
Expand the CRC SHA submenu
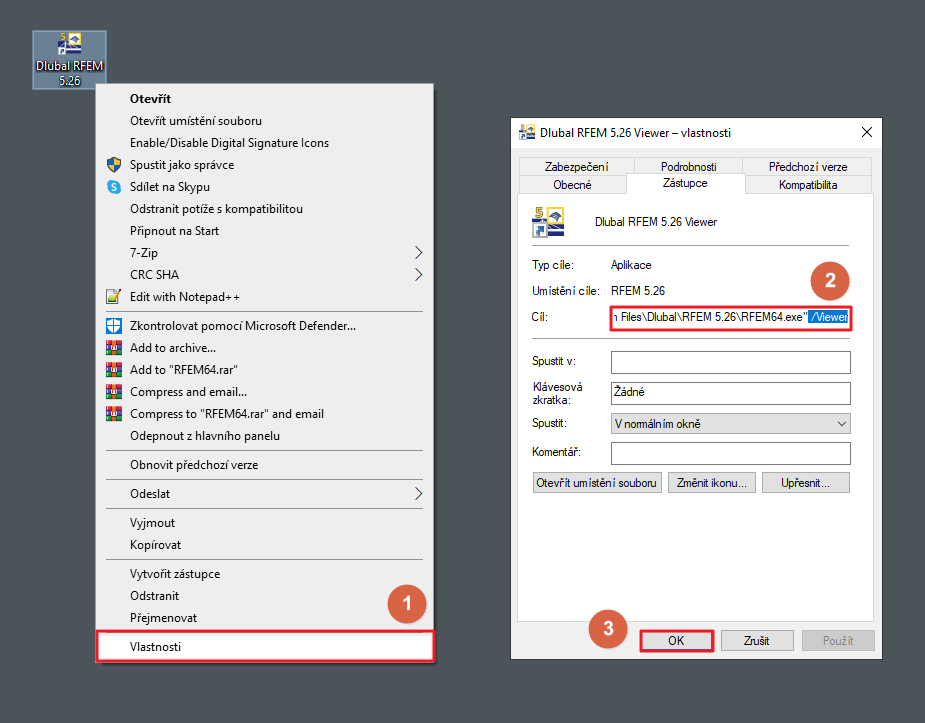(264, 275)
